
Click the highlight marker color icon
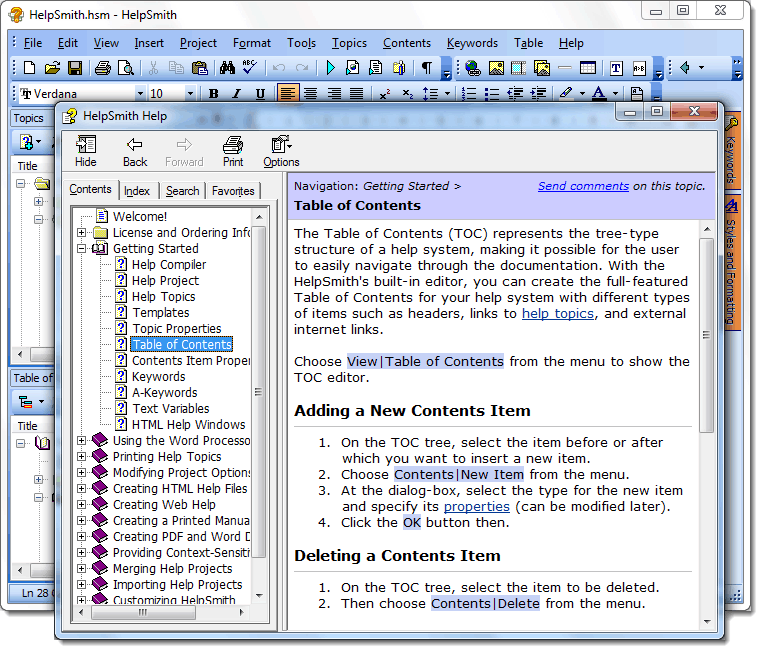click(x=565, y=94)
